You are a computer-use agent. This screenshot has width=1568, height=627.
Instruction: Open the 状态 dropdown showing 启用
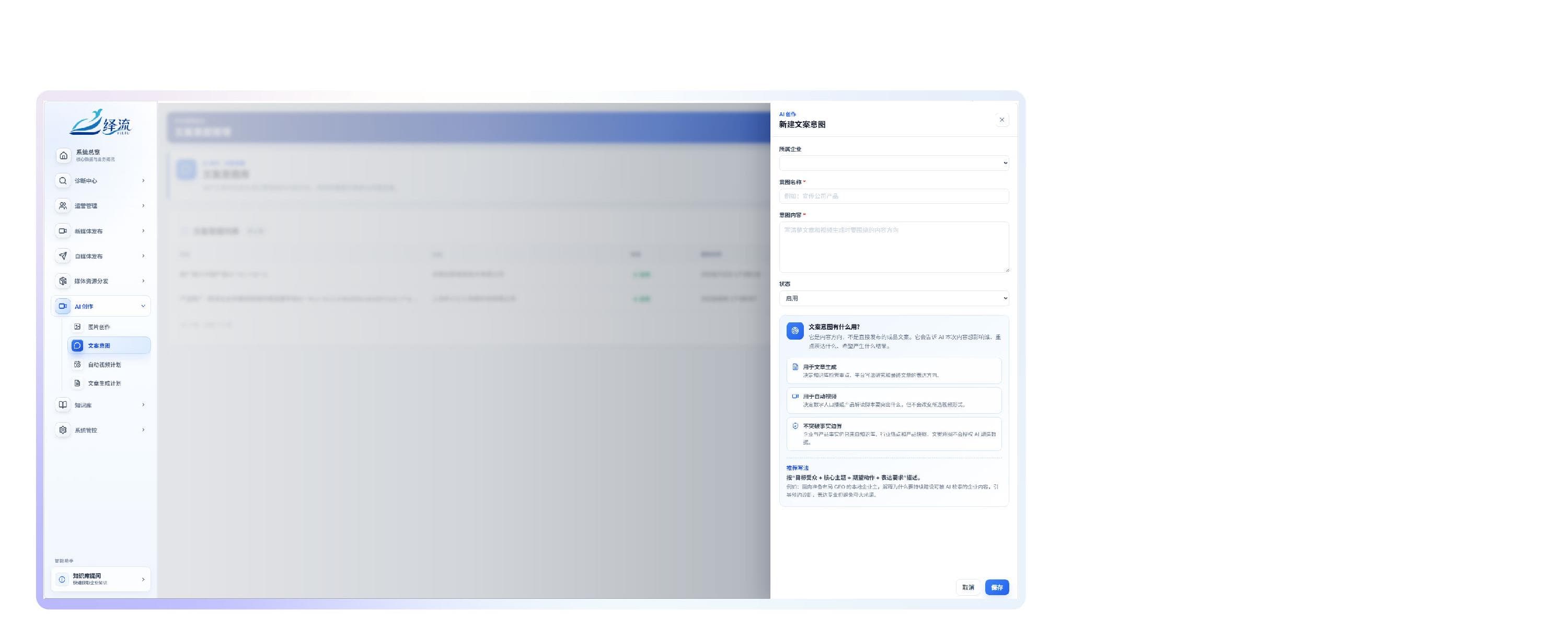click(894, 298)
